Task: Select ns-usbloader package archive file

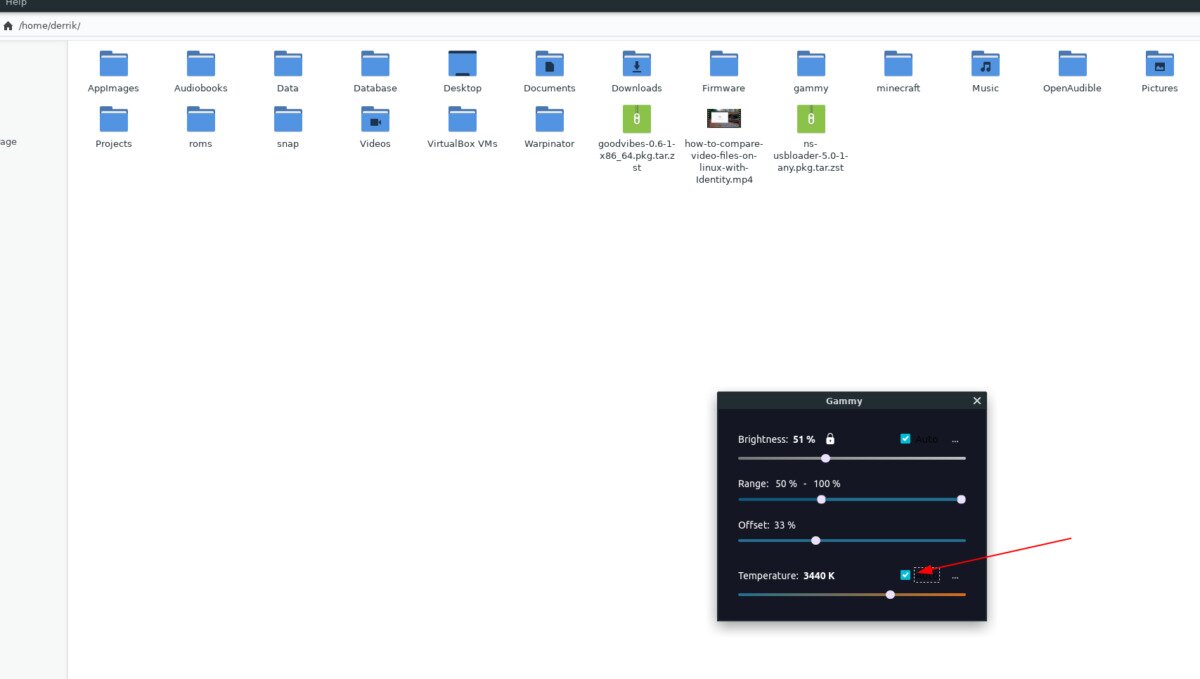Action: 810,119
